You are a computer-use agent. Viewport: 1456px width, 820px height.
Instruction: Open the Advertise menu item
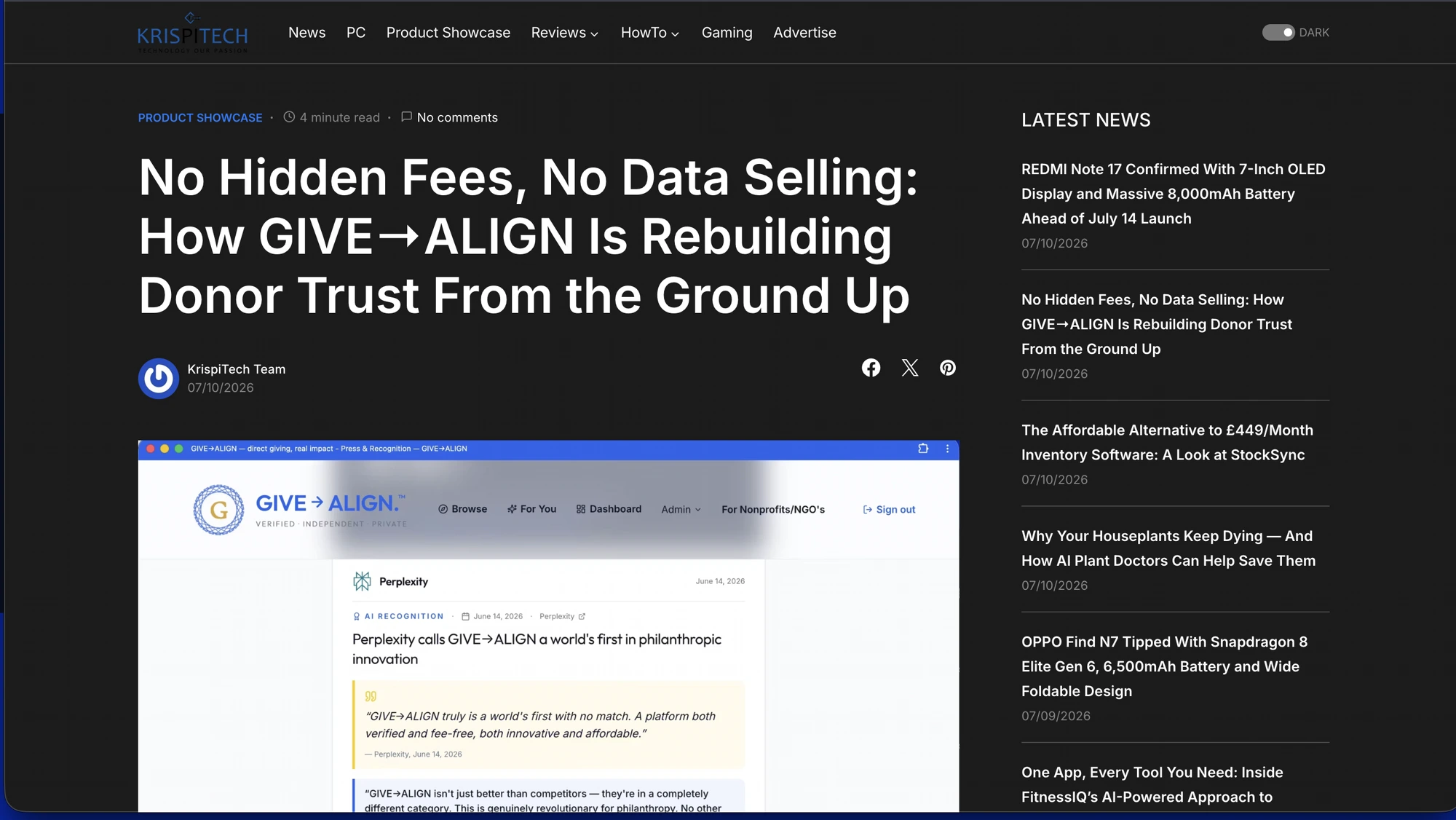(804, 33)
